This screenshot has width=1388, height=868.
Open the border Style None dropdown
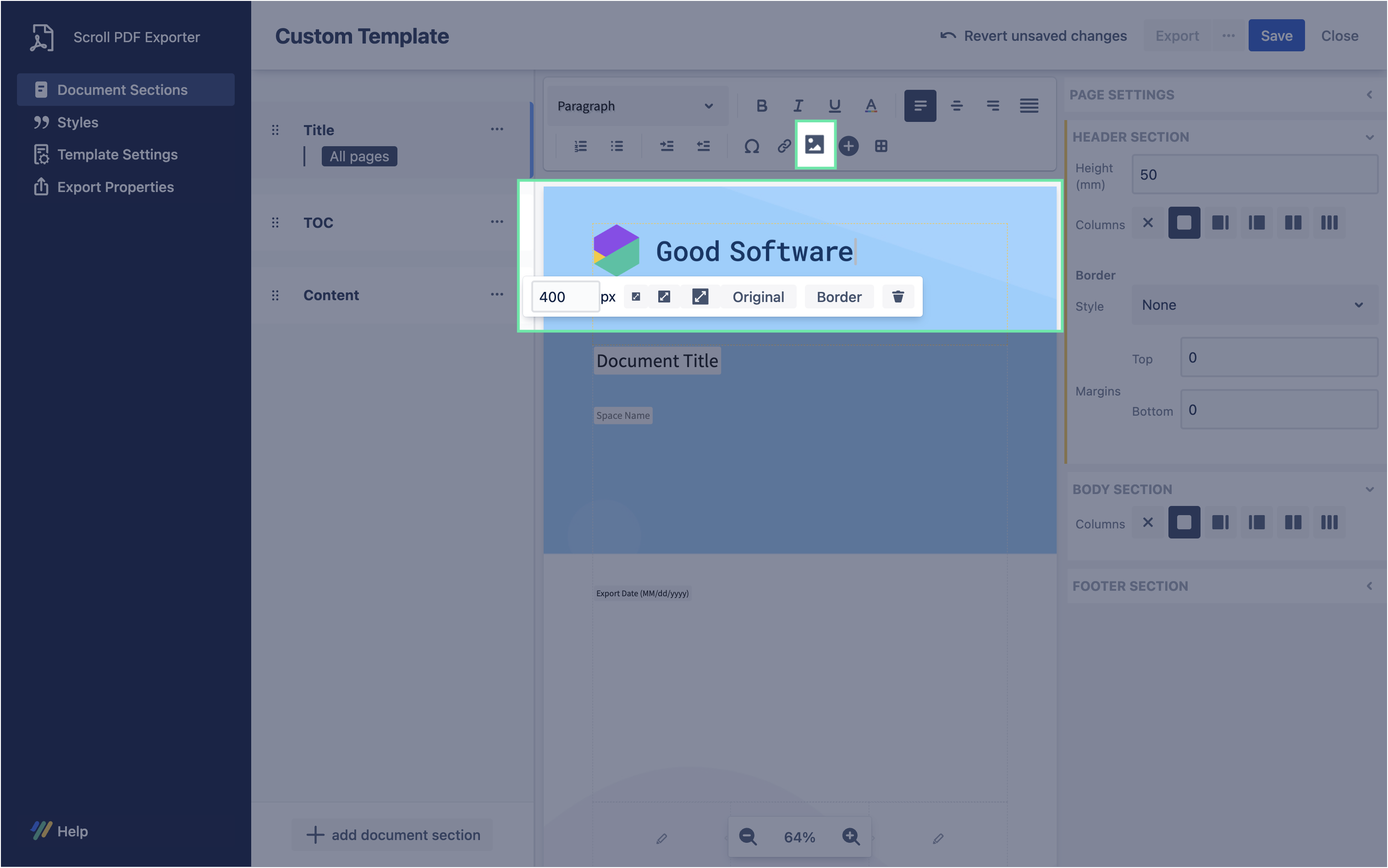click(x=1254, y=305)
